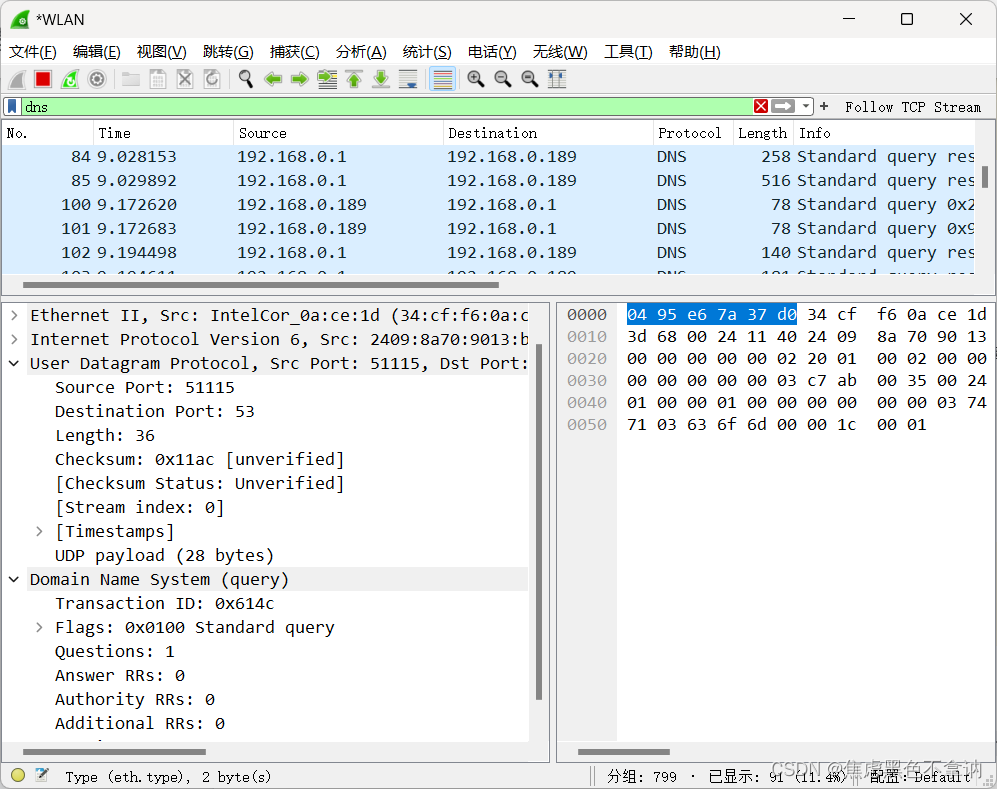
Task: Open capture options via the gear icon
Action: [97, 79]
